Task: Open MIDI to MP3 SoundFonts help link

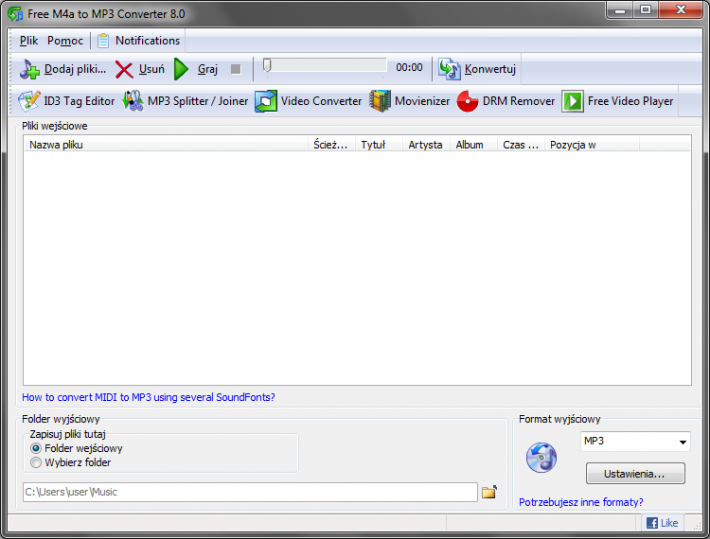Action: coord(149,397)
